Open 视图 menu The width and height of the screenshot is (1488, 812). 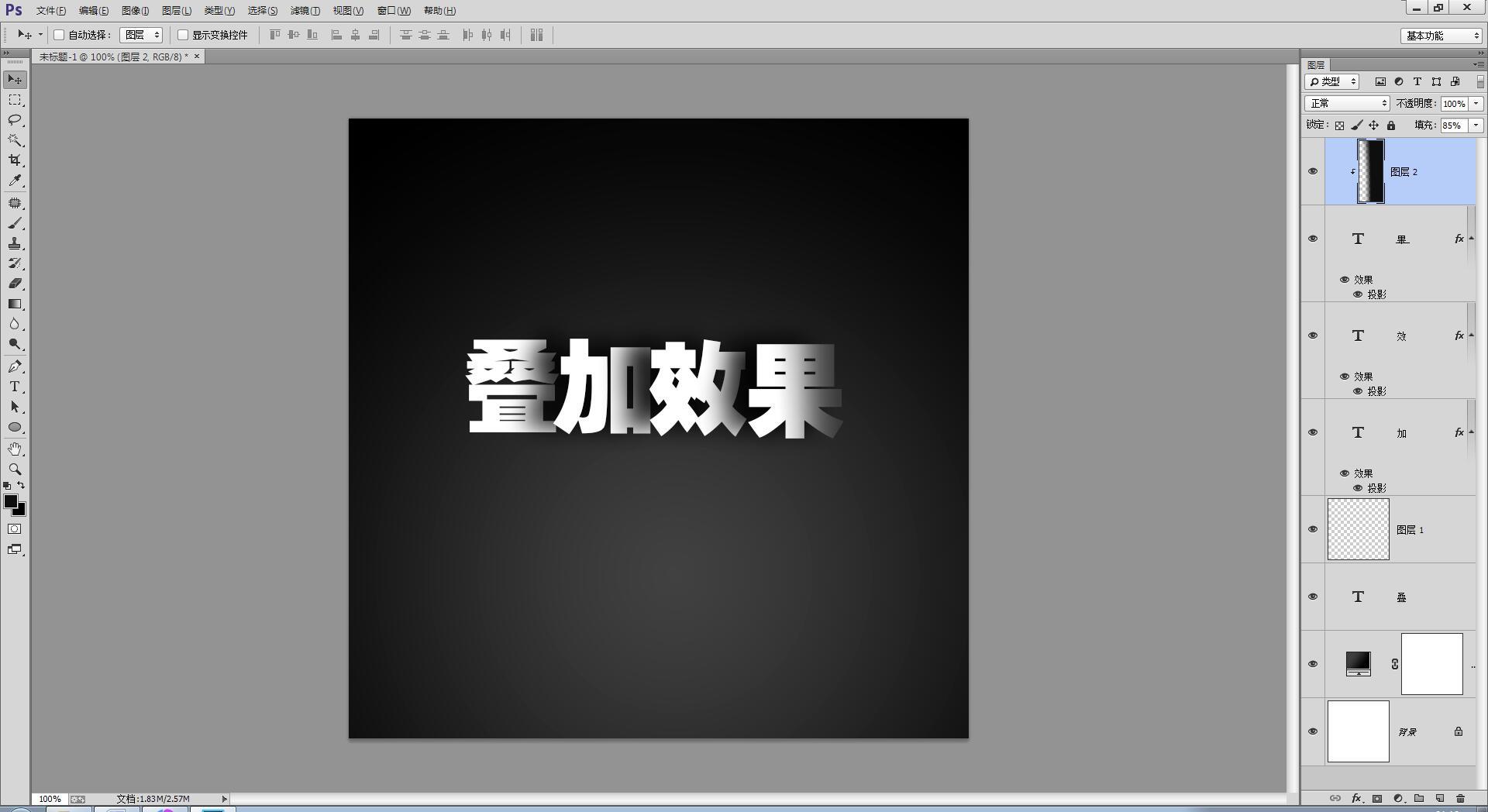[x=348, y=11]
